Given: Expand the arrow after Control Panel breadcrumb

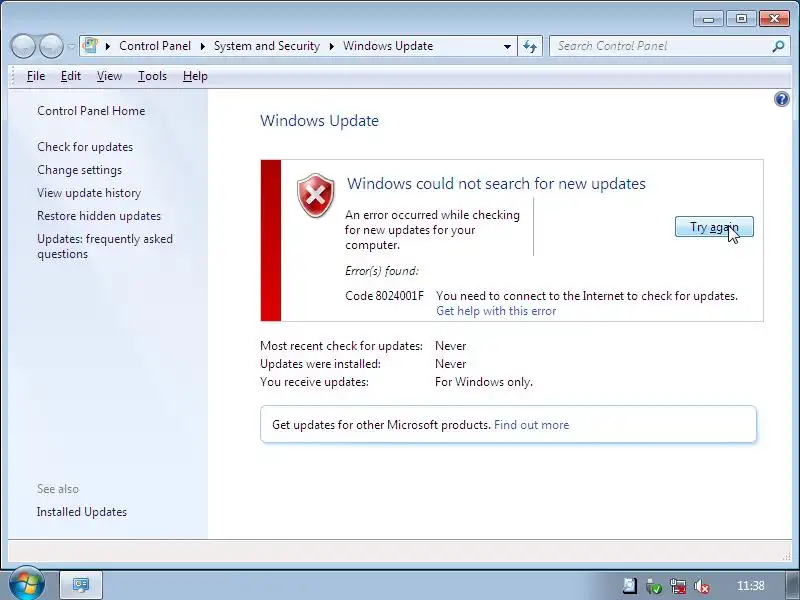Looking at the screenshot, I should tap(203, 46).
